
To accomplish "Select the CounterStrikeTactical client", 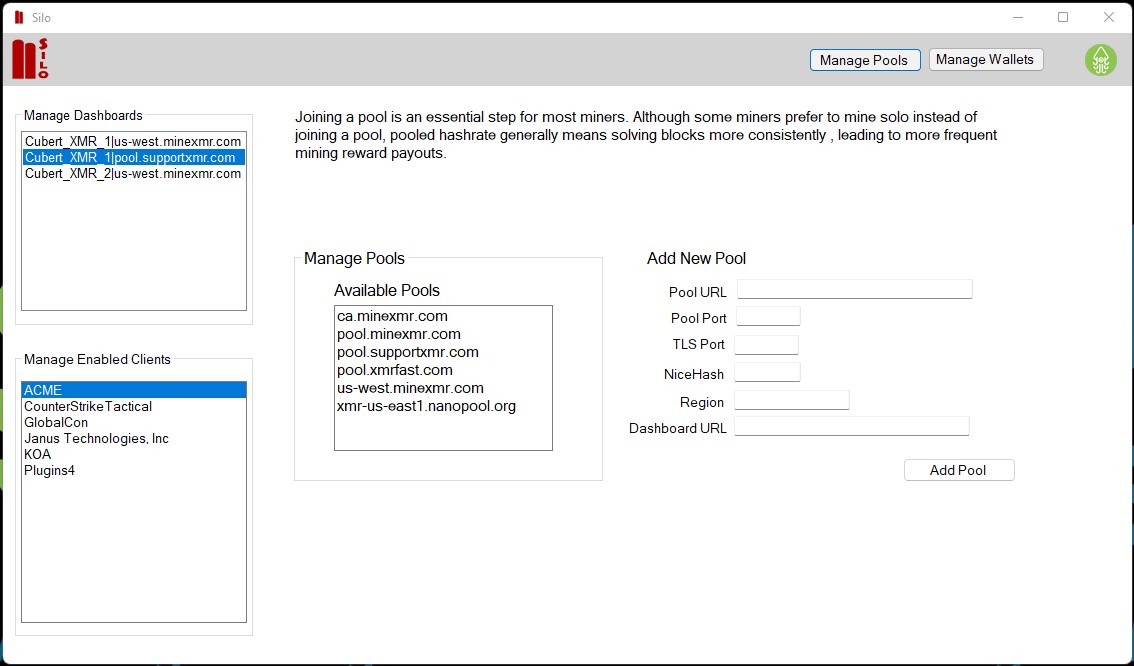I will point(88,407).
